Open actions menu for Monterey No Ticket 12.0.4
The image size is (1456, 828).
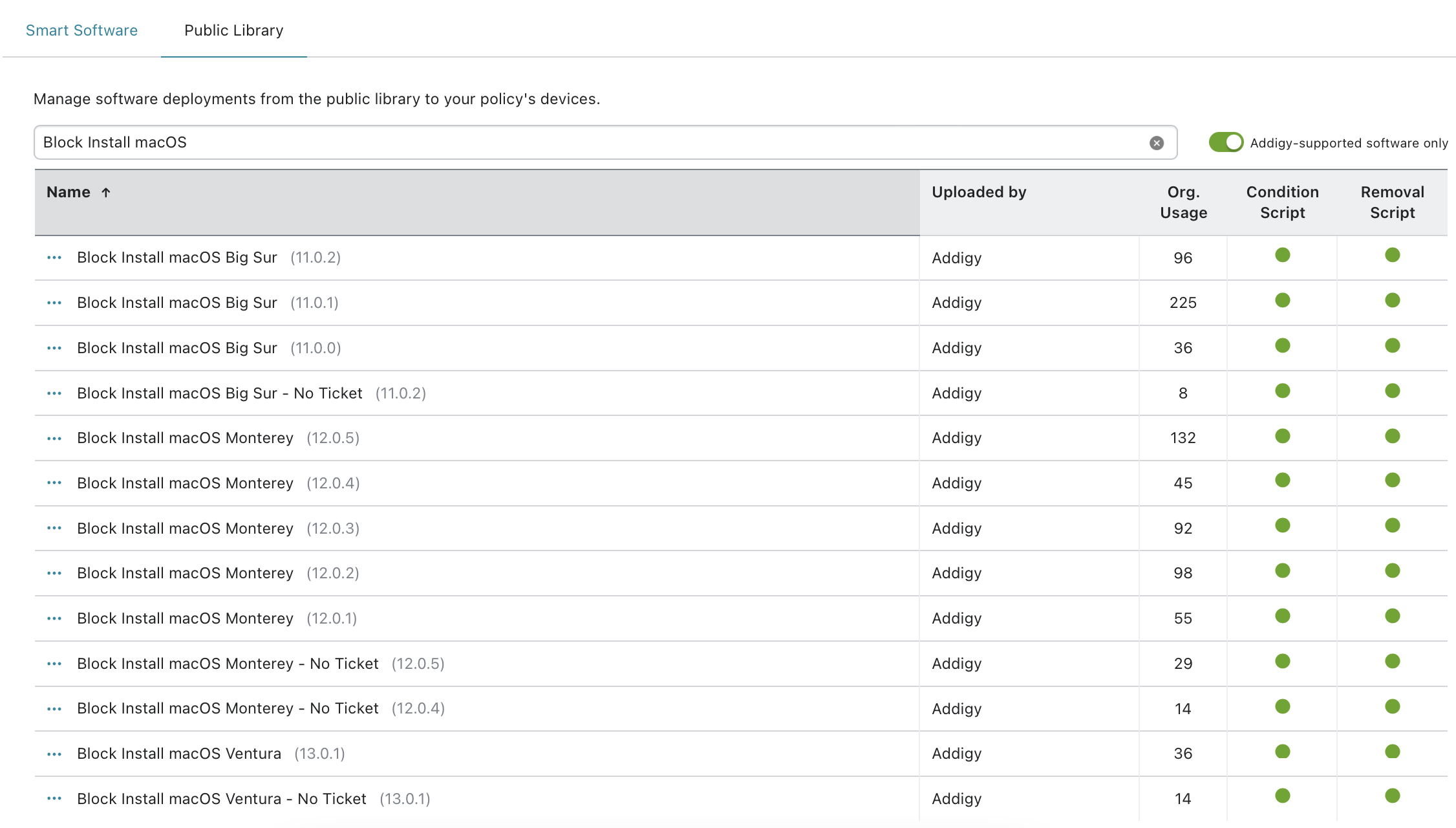pyautogui.click(x=54, y=709)
